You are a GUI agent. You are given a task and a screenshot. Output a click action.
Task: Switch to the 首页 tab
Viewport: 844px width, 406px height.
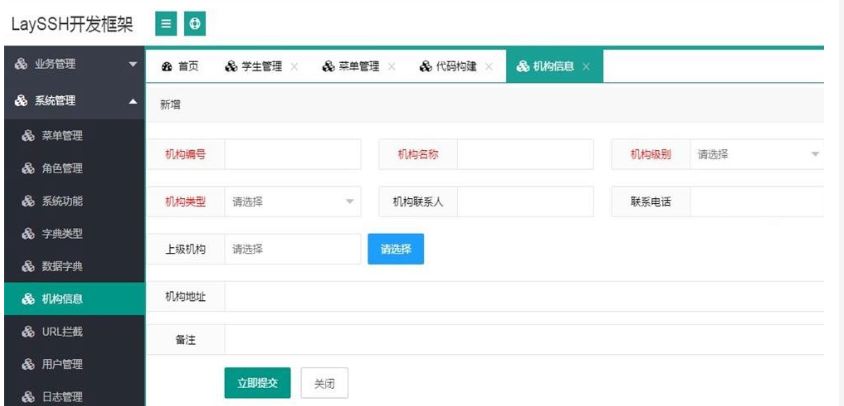[180, 67]
